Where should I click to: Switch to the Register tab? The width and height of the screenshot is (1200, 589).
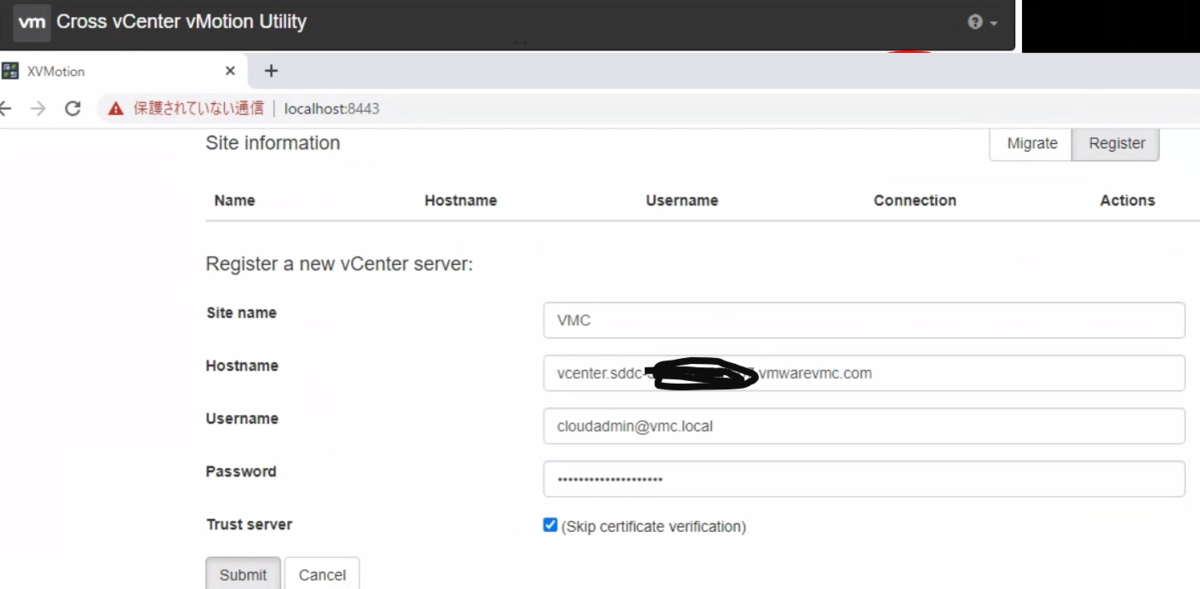coord(1116,143)
